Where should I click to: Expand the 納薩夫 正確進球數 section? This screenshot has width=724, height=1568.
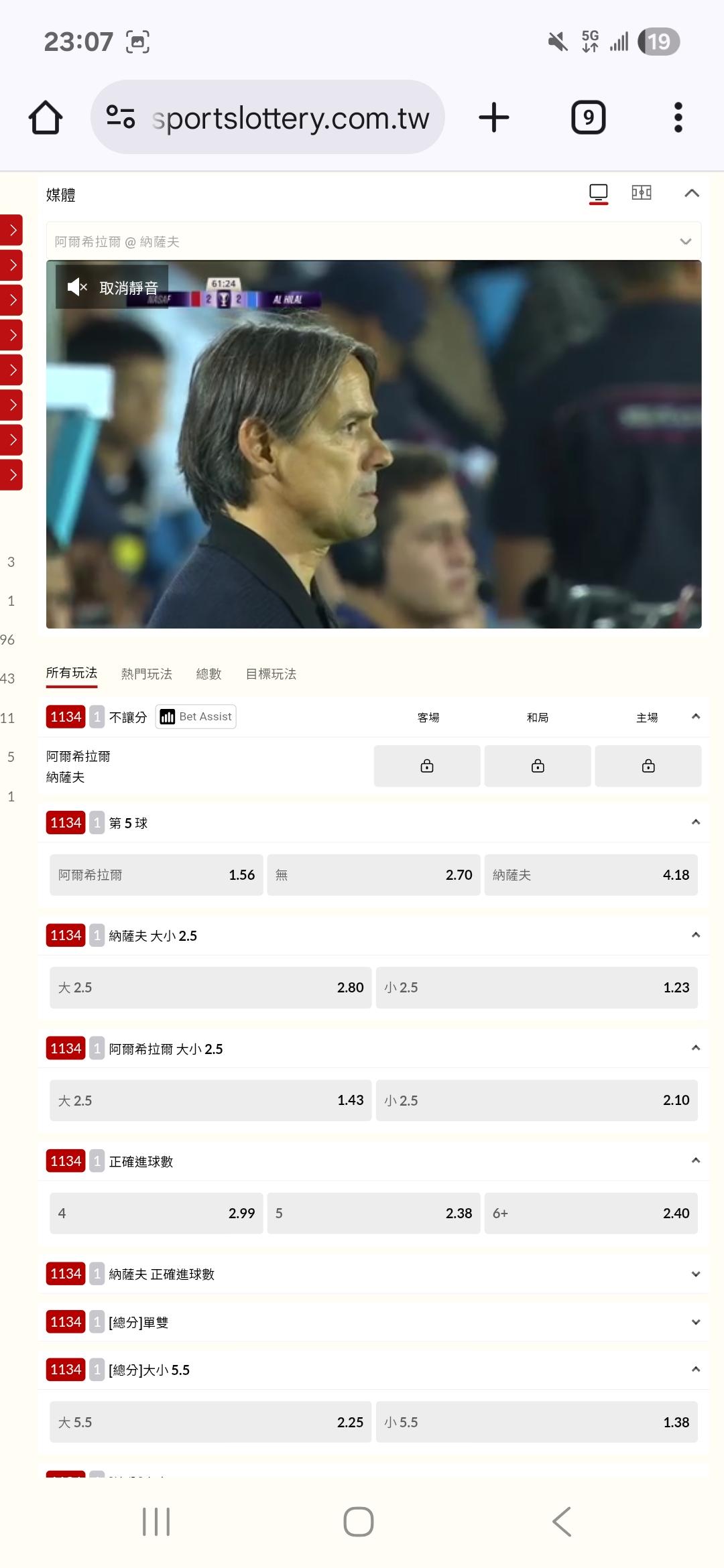coord(373,1274)
